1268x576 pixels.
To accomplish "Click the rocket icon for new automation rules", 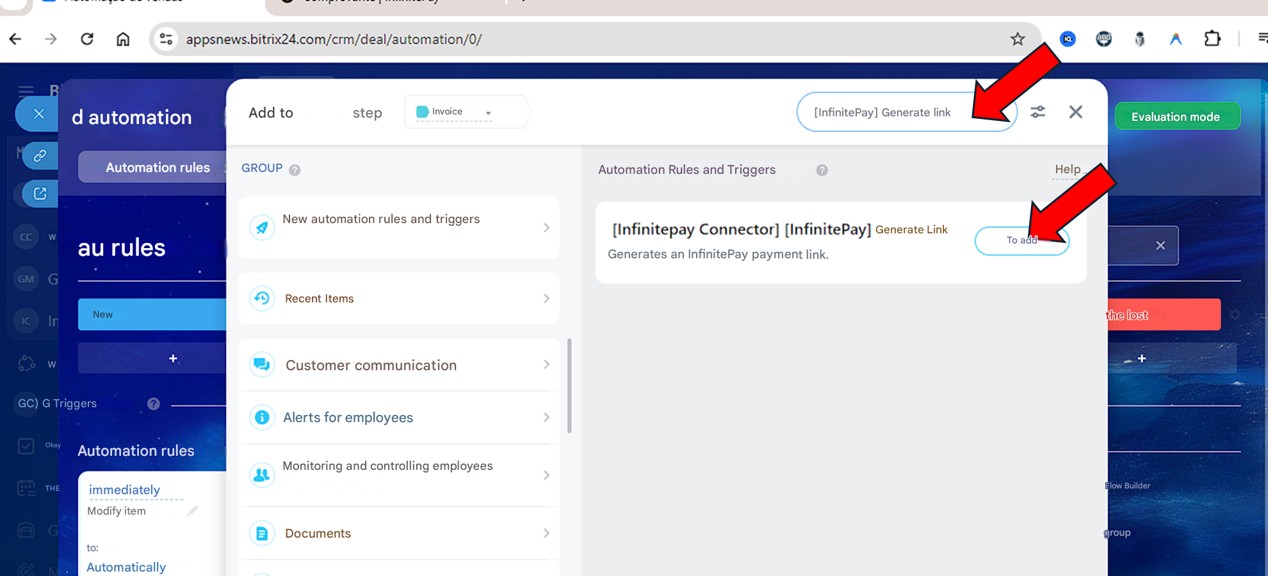I will pos(262,228).
